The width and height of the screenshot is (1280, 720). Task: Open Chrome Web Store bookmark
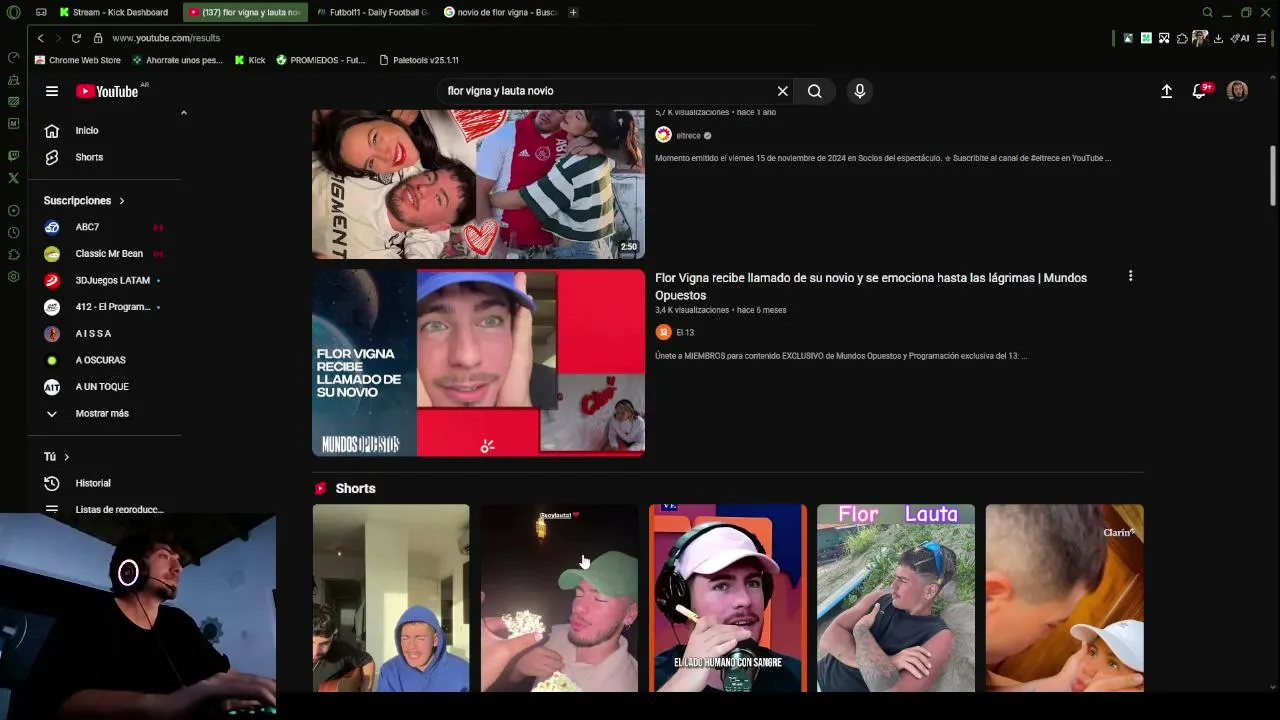pos(77,60)
